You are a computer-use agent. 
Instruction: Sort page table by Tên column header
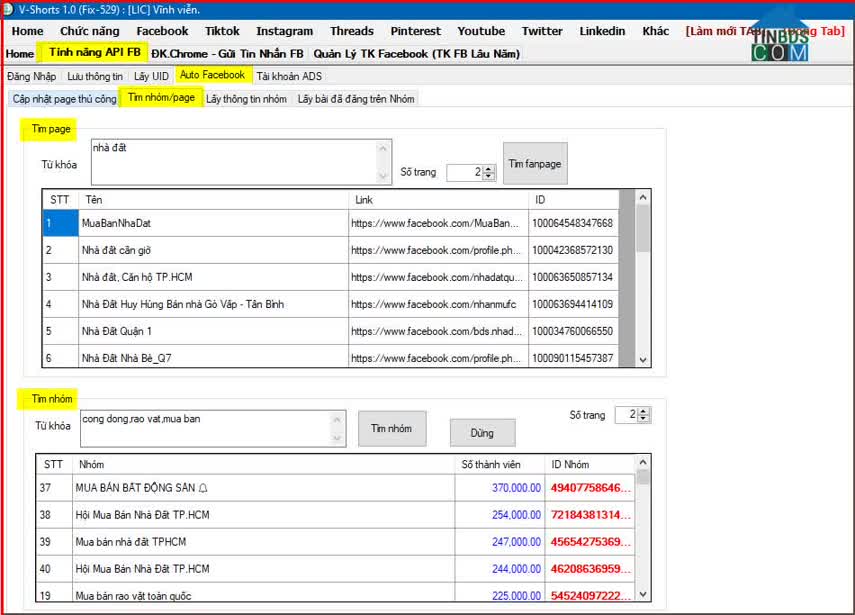pos(214,200)
